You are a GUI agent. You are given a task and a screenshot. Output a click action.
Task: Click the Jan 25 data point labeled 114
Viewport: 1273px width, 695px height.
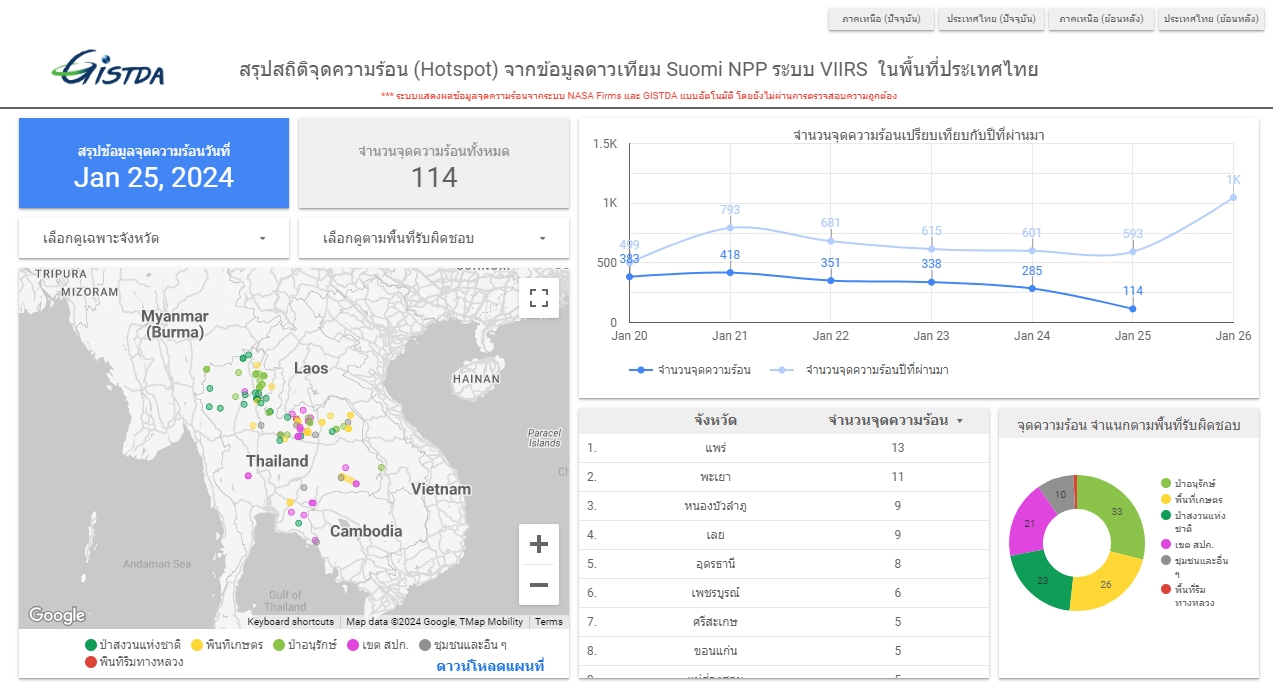(1132, 309)
